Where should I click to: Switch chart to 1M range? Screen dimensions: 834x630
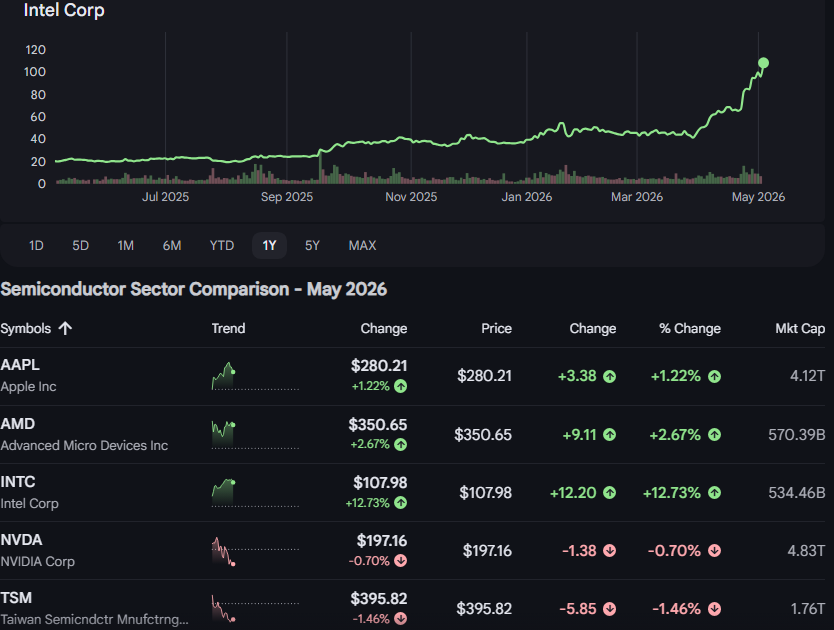click(126, 245)
